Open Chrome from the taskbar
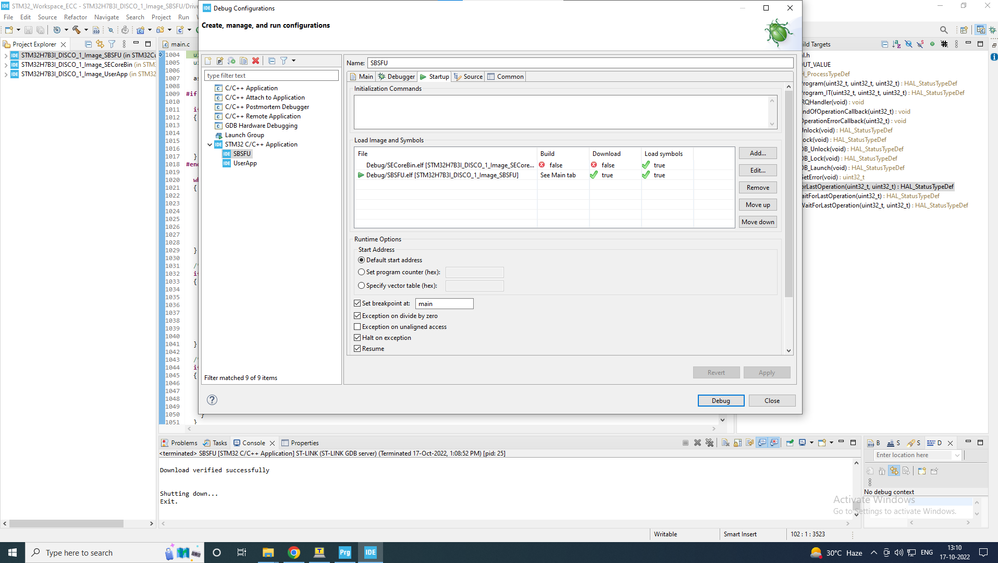The image size is (998, 563). tap(293, 552)
